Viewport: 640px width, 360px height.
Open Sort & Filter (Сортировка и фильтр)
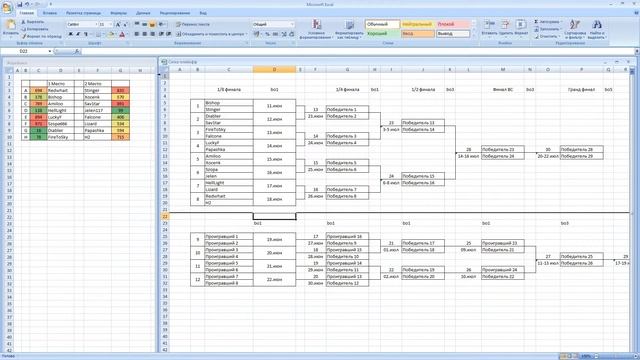coord(575,29)
